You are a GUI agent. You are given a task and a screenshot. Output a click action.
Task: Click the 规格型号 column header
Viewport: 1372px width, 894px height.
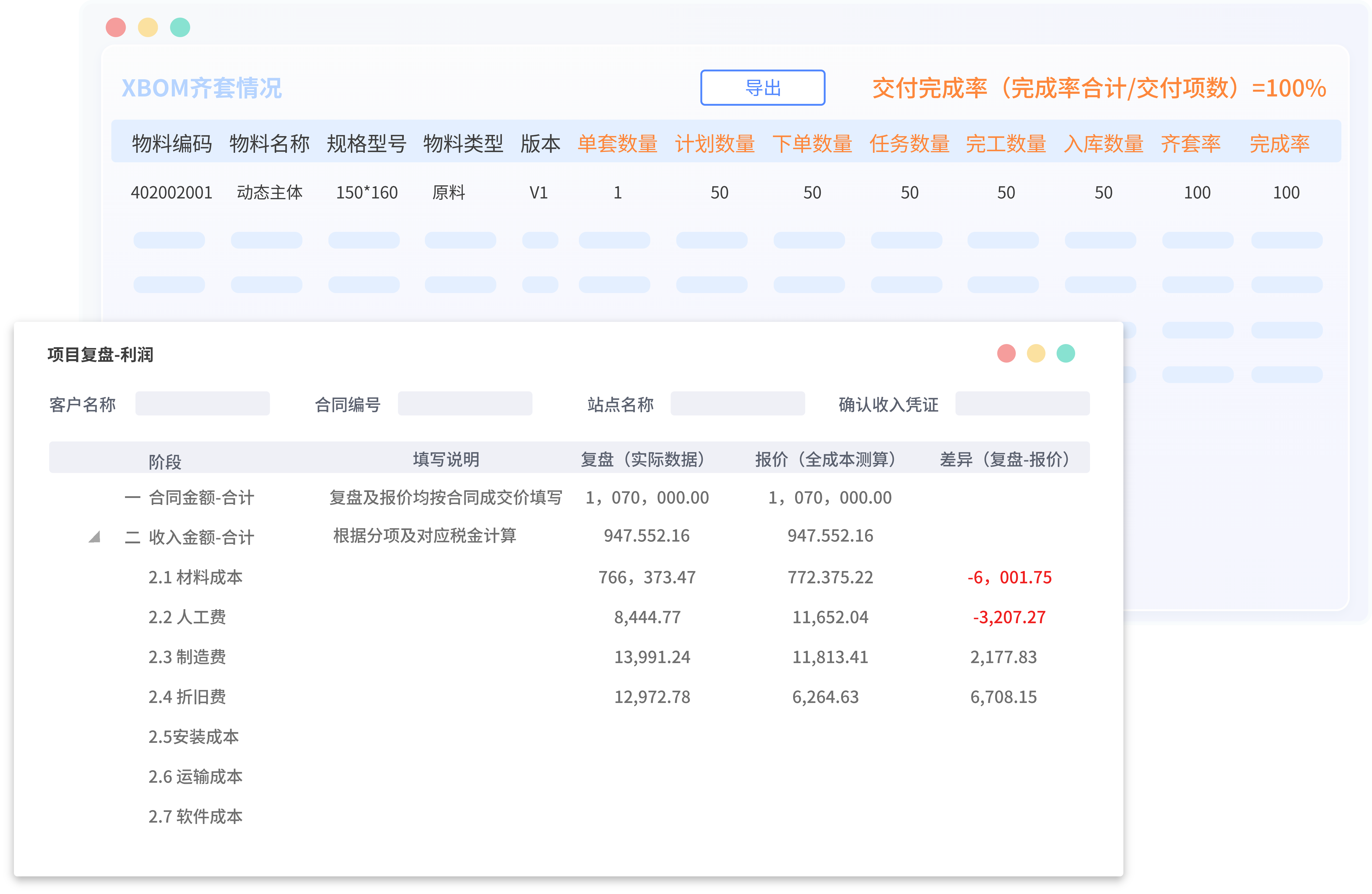(x=367, y=144)
